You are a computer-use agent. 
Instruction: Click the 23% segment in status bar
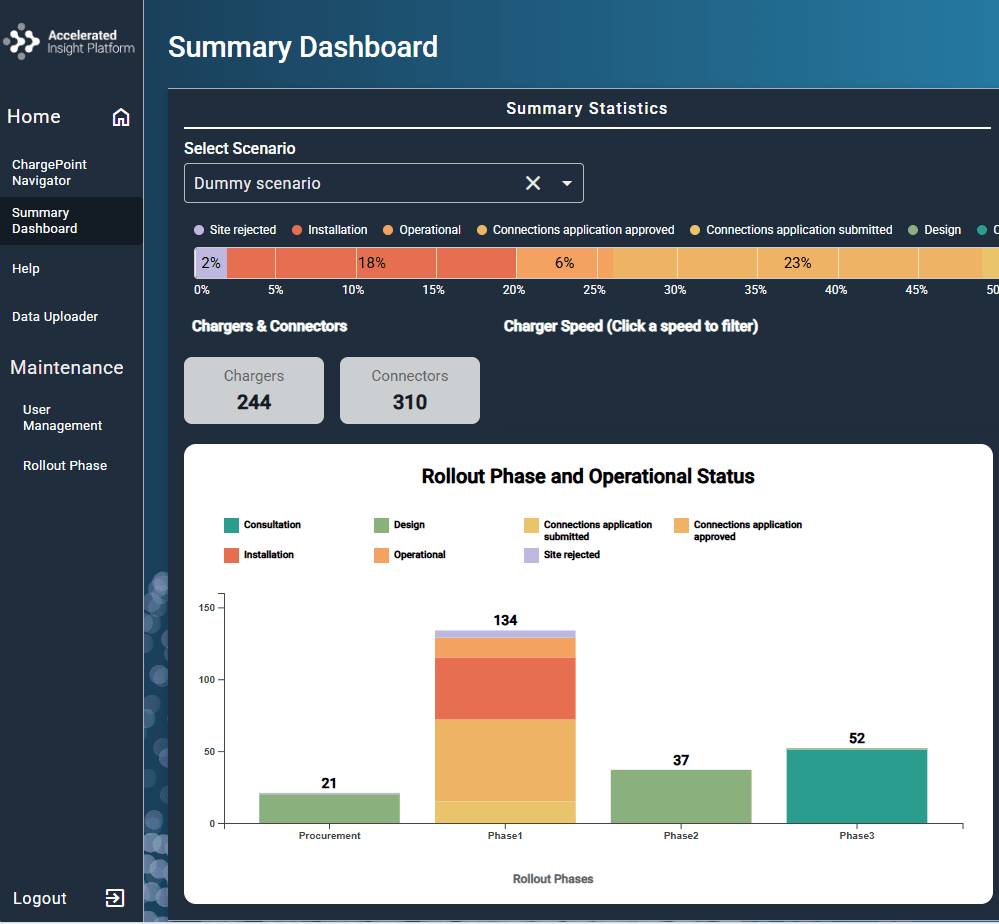pos(797,263)
